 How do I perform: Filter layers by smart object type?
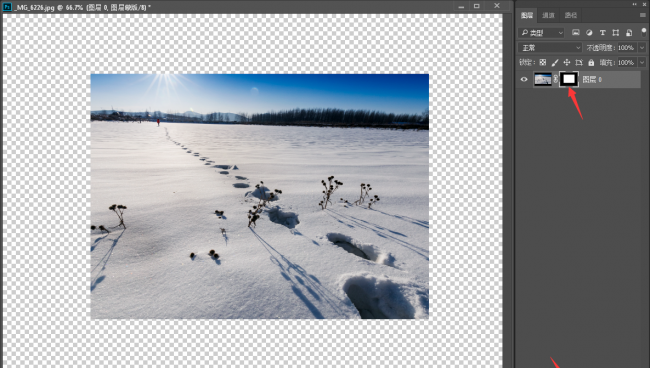(x=629, y=32)
